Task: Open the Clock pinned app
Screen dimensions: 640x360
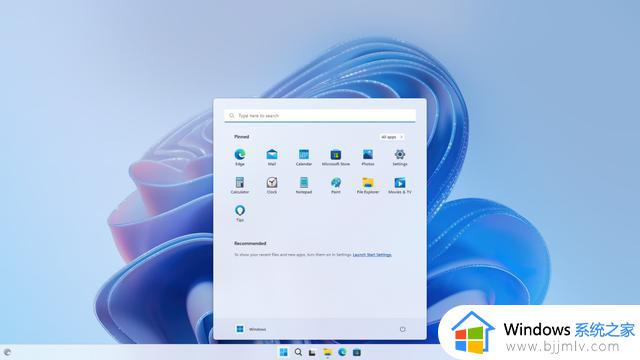Action: [272, 185]
